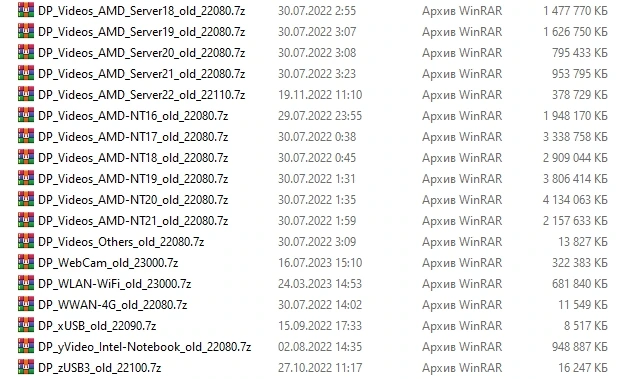Select file name DP_Videos_AMD-NT19_old_22080.7z
This screenshot has height=379, width=624.
coord(133,179)
